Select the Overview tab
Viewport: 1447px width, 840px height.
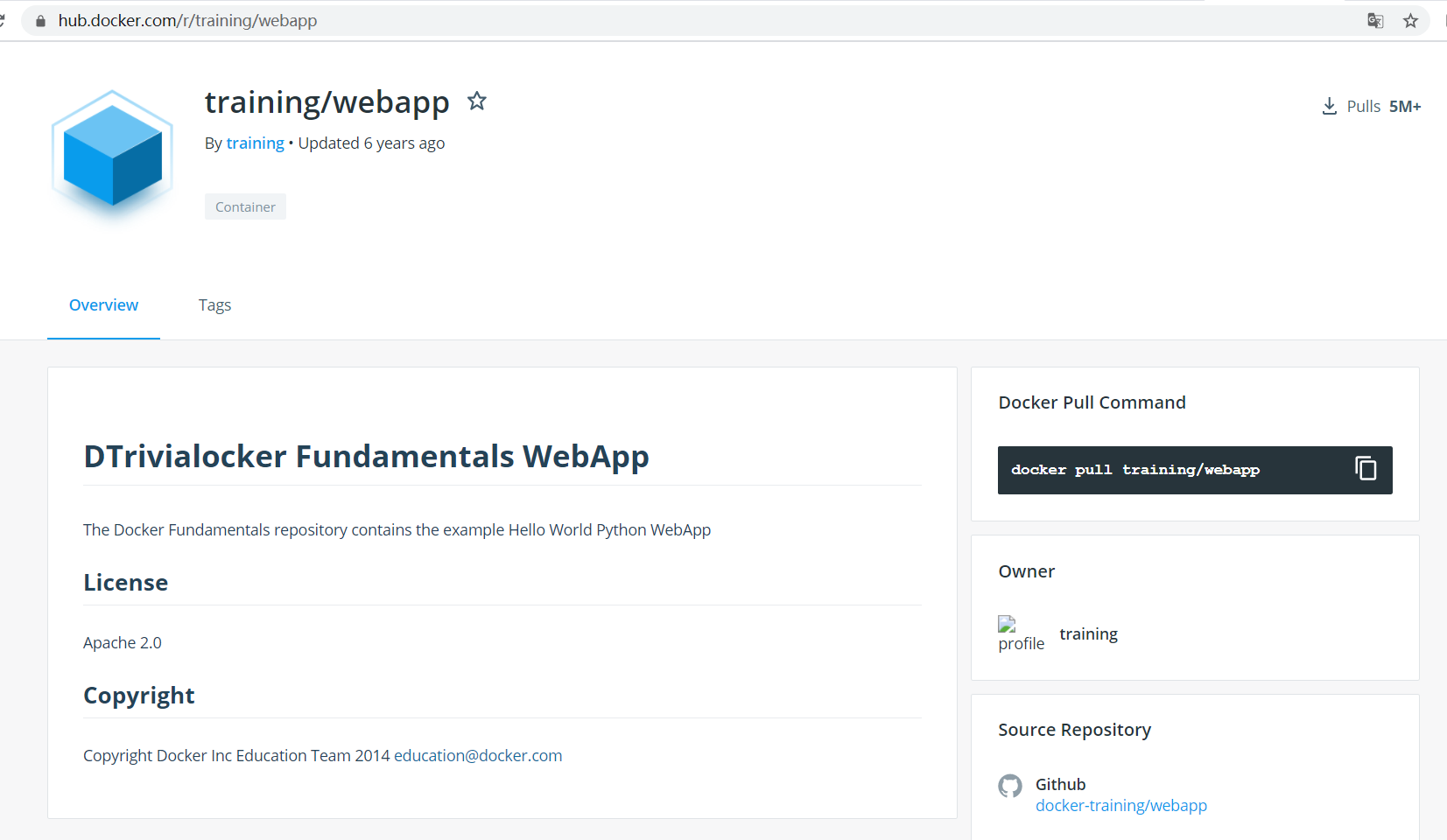pos(103,304)
